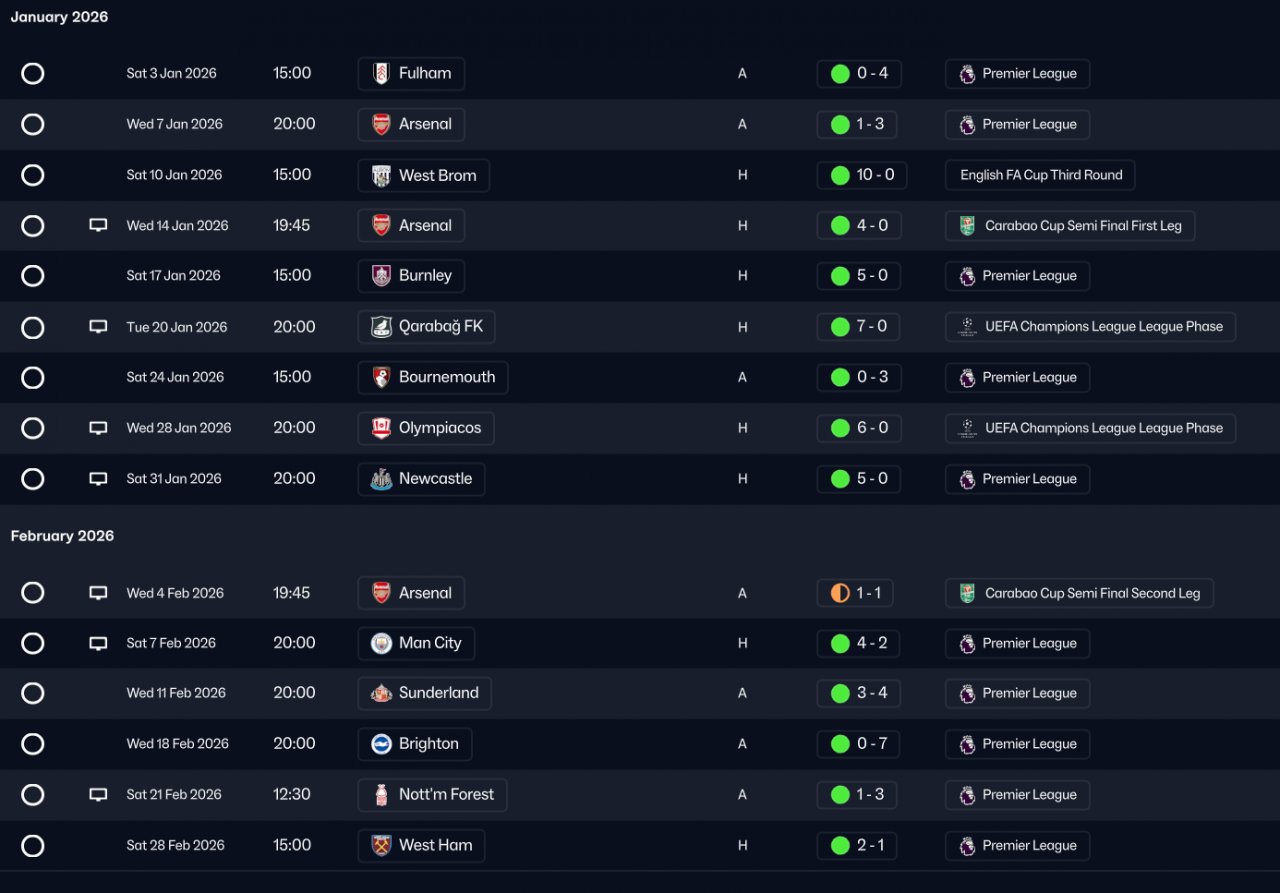Click the Champions League logo for Olympiacos match
The height and width of the screenshot is (893, 1280).
pyautogui.click(x=967, y=428)
